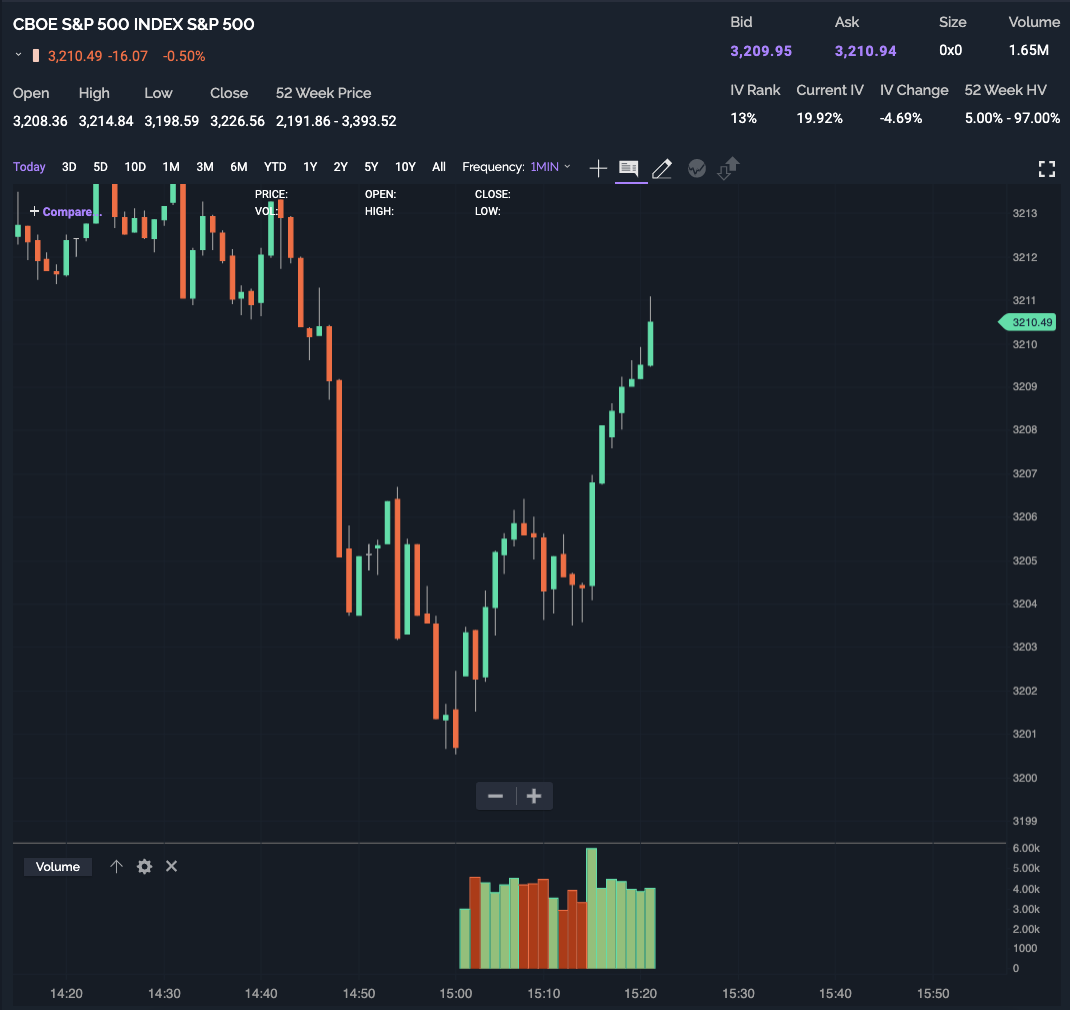The height and width of the screenshot is (1010, 1070).
Task: Select the 1Y time range
Action: coord(310,167)
